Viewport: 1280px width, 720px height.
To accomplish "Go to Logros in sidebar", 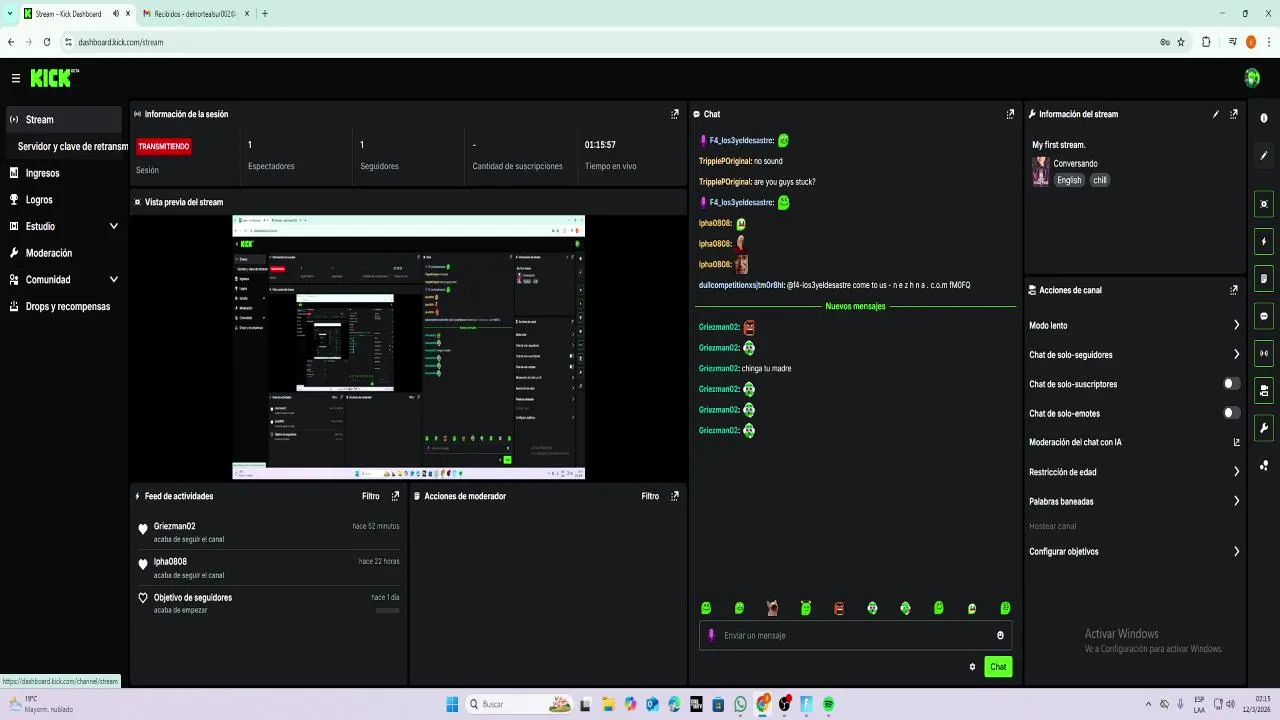I will tap(64, 200).
